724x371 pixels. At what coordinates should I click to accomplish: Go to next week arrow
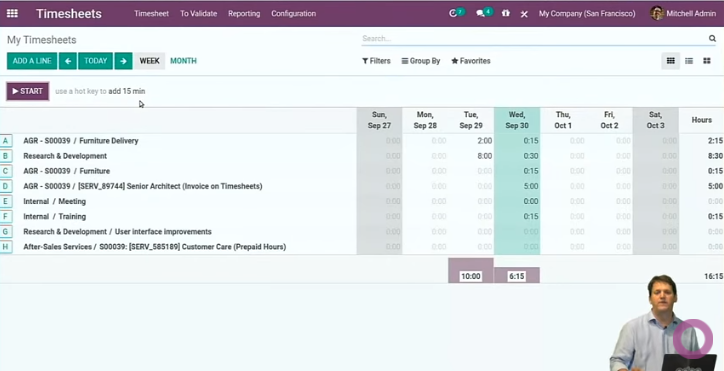coord(123,61)
